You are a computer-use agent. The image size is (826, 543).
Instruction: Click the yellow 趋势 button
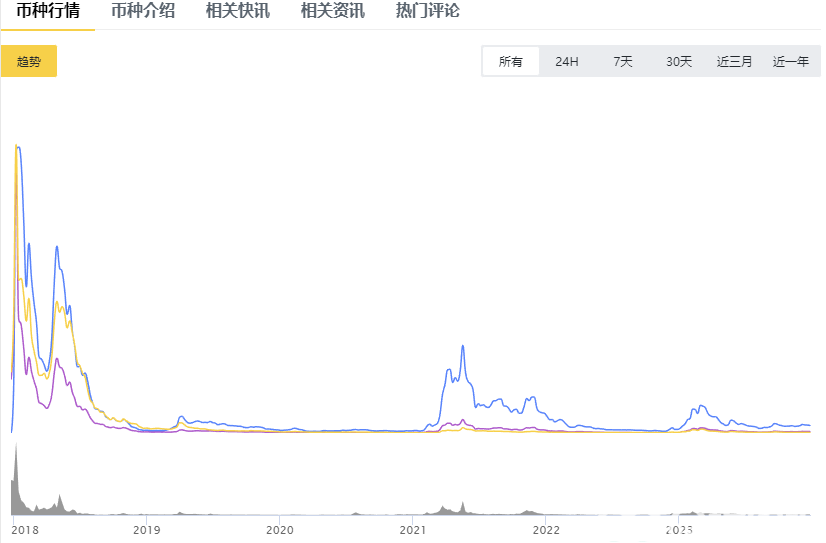pos(29,61)
